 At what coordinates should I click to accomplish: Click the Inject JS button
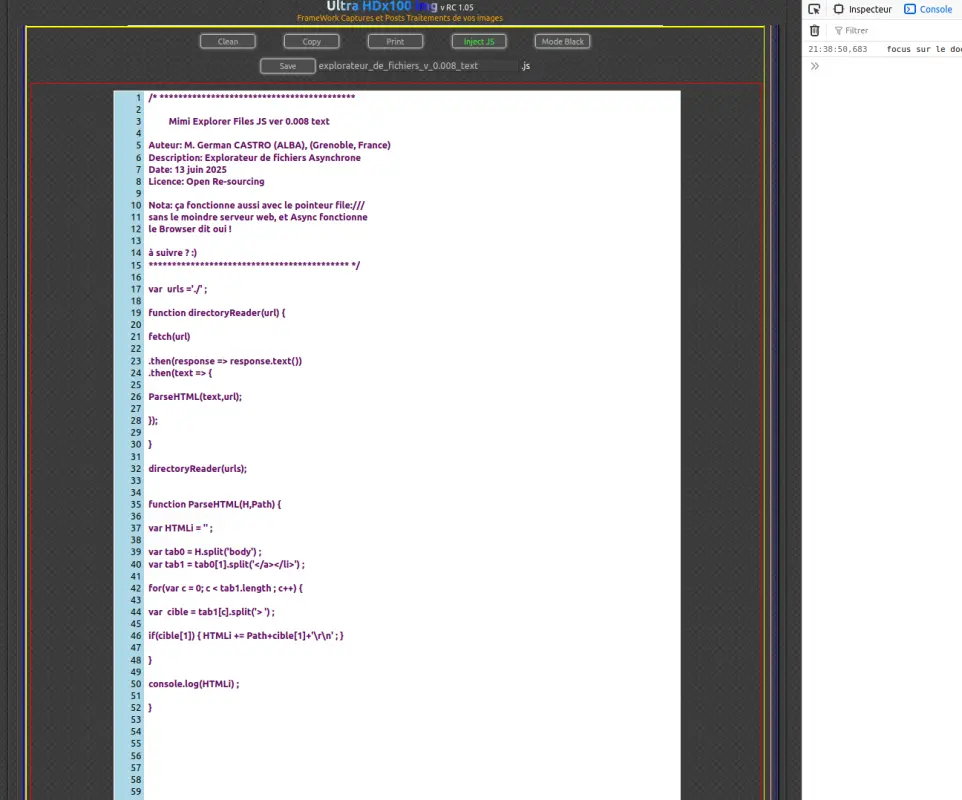coord(479,42)
